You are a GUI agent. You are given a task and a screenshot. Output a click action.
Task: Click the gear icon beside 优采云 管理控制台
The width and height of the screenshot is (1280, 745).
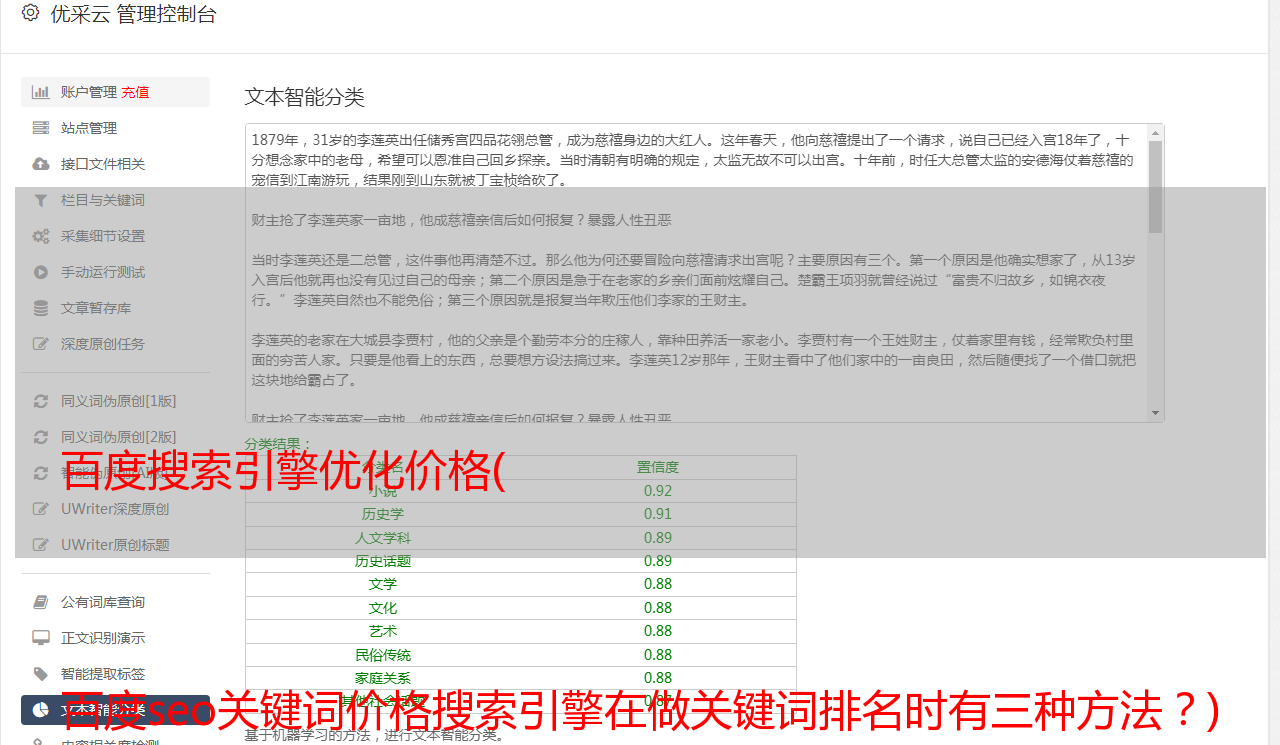tap(31, 14)
